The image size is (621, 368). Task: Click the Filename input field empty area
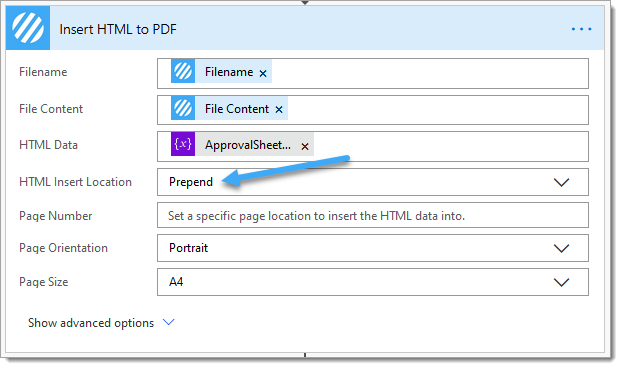point(430,74)
